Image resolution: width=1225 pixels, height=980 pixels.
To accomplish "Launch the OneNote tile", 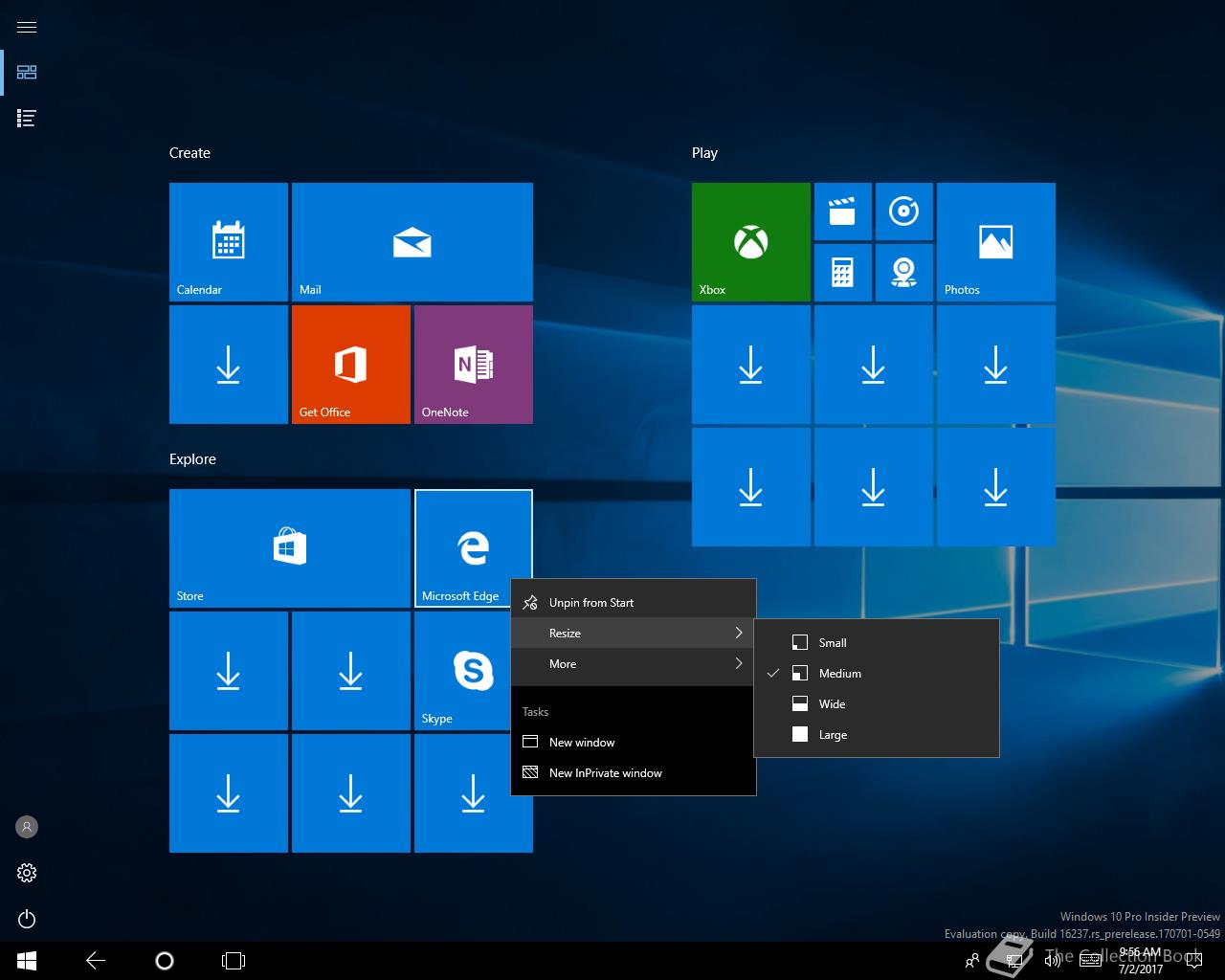I will pos(474,365).
